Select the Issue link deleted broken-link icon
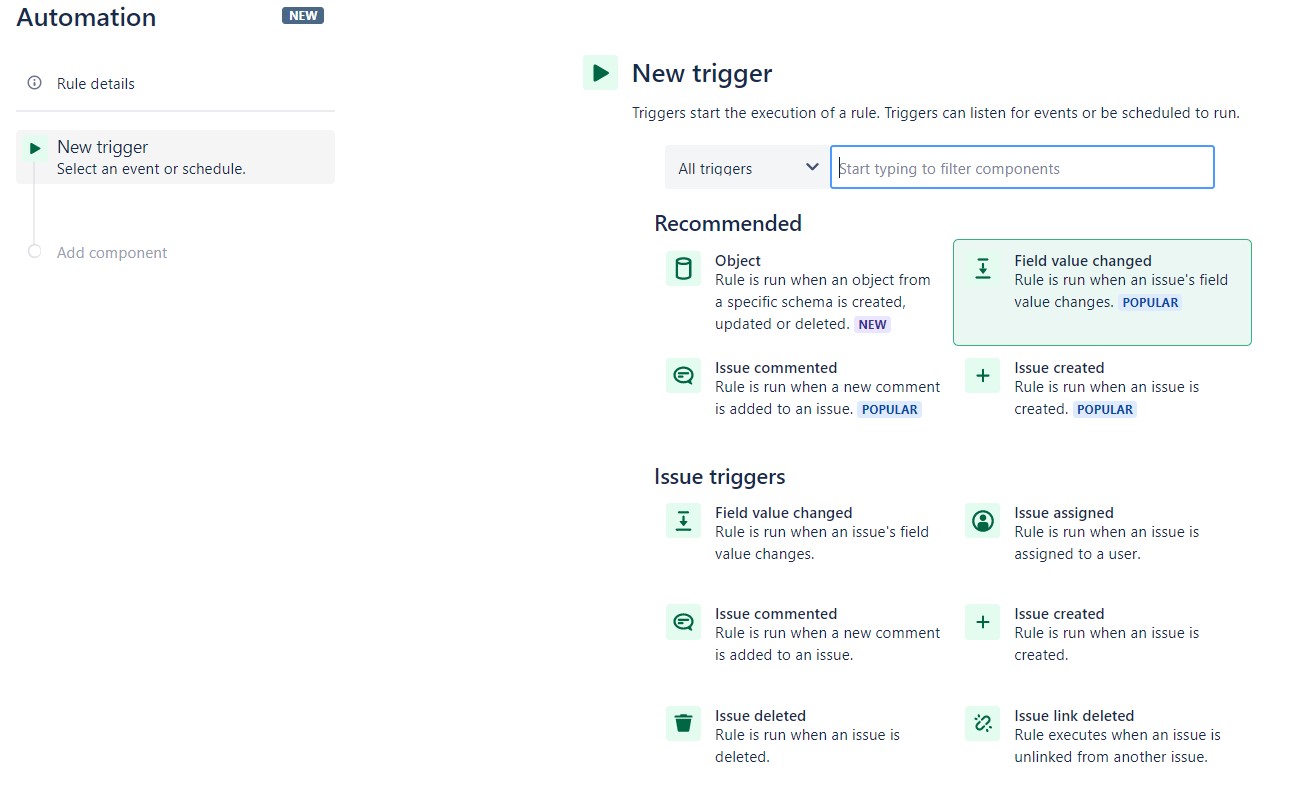 tap(981, 723)
